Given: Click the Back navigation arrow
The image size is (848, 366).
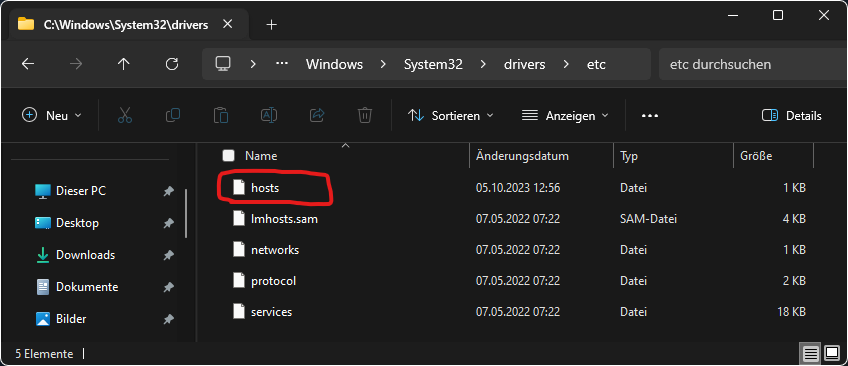Looking at the screenshot, I should (28, 64).
